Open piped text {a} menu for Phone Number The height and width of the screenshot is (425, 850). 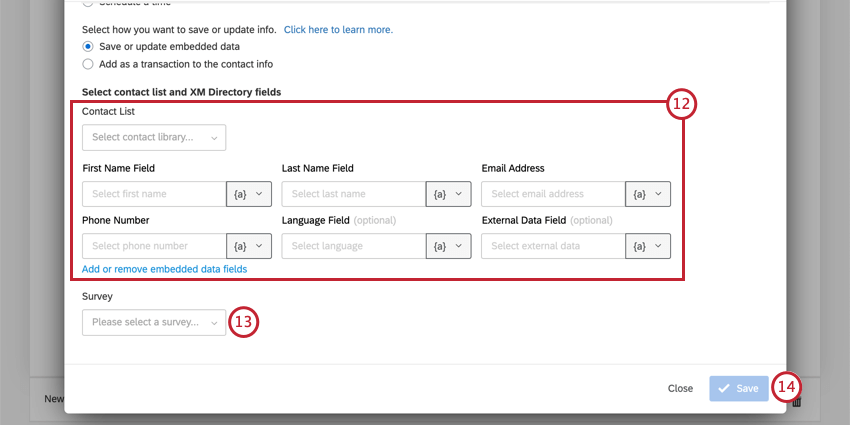[249, 246]
